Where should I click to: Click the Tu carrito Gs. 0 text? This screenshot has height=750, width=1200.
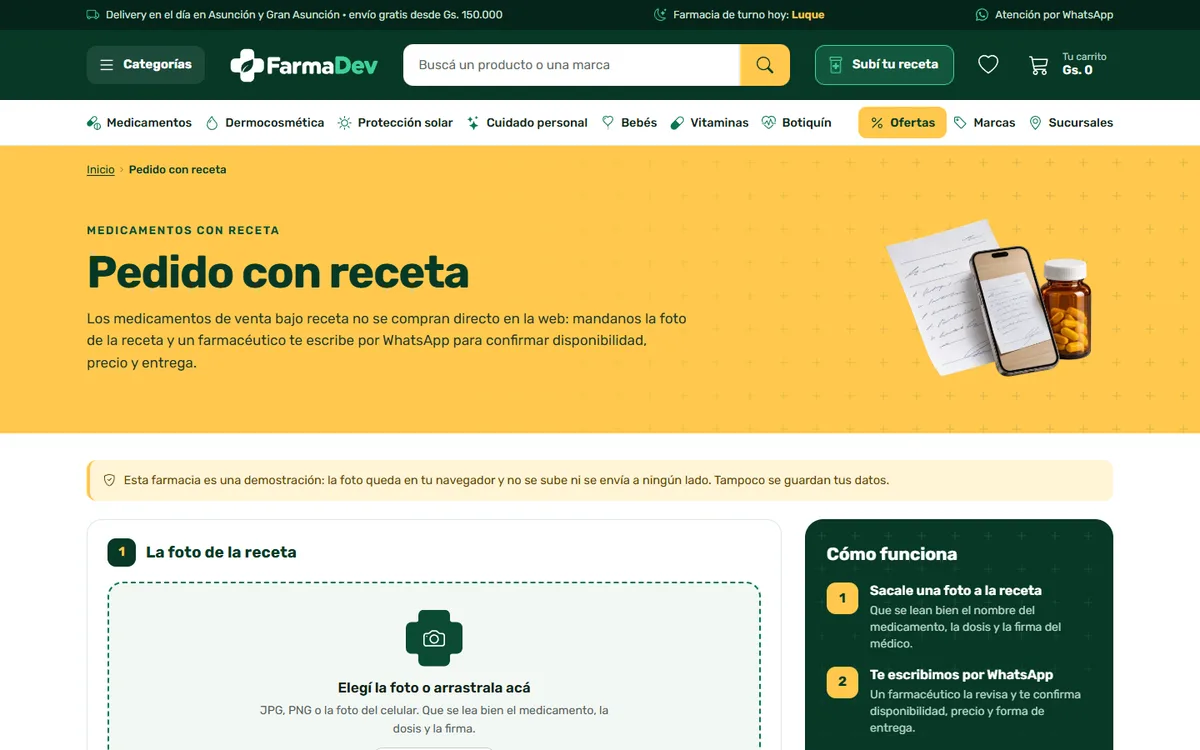[x=1084, y=64]
